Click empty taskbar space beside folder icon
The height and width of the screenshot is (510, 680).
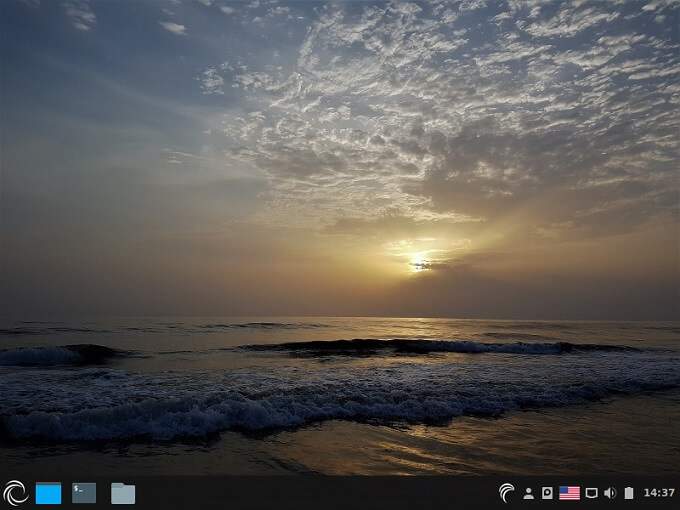[x=300, y=493]
